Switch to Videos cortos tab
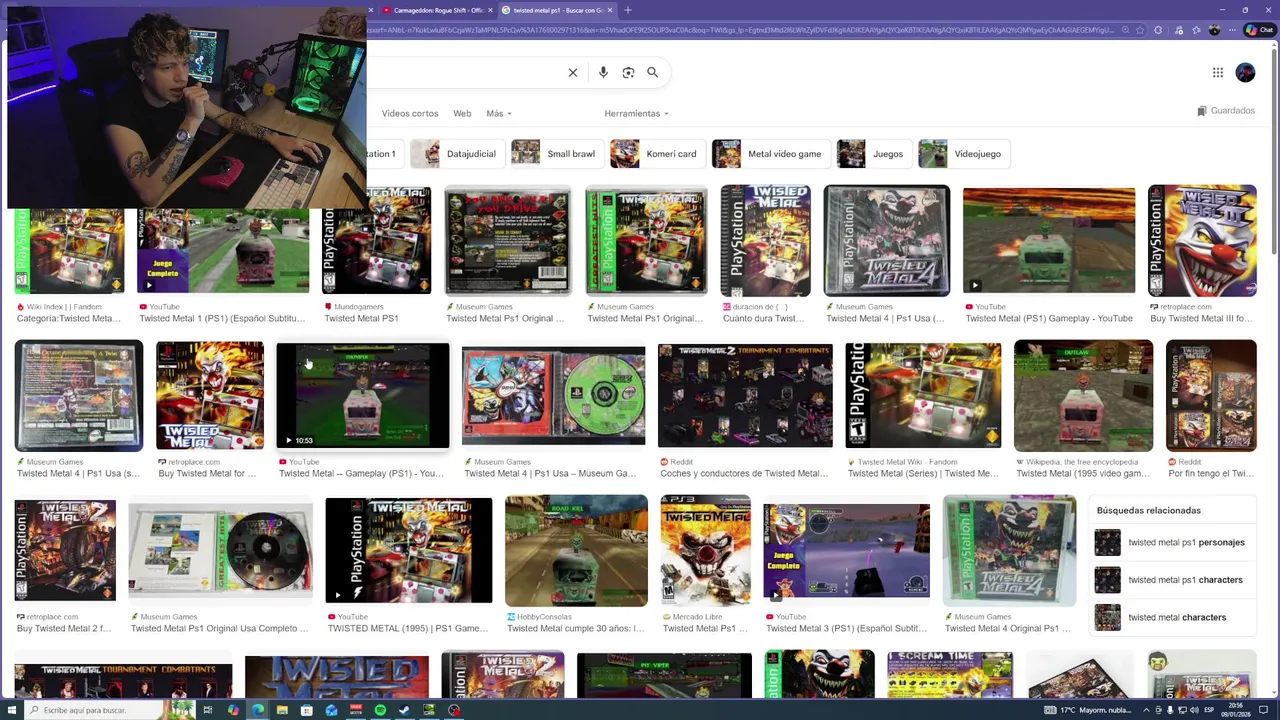This screenshot has width=1280, height=720. (x=410, y=114)
